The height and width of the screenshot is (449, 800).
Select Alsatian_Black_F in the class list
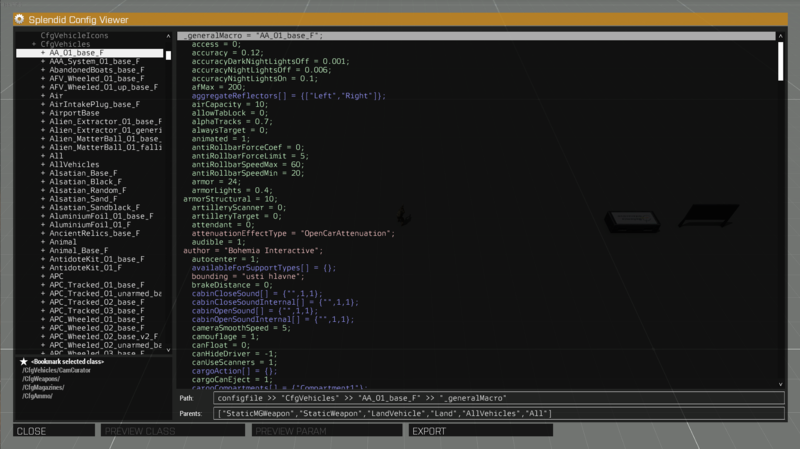pos(83,181)
